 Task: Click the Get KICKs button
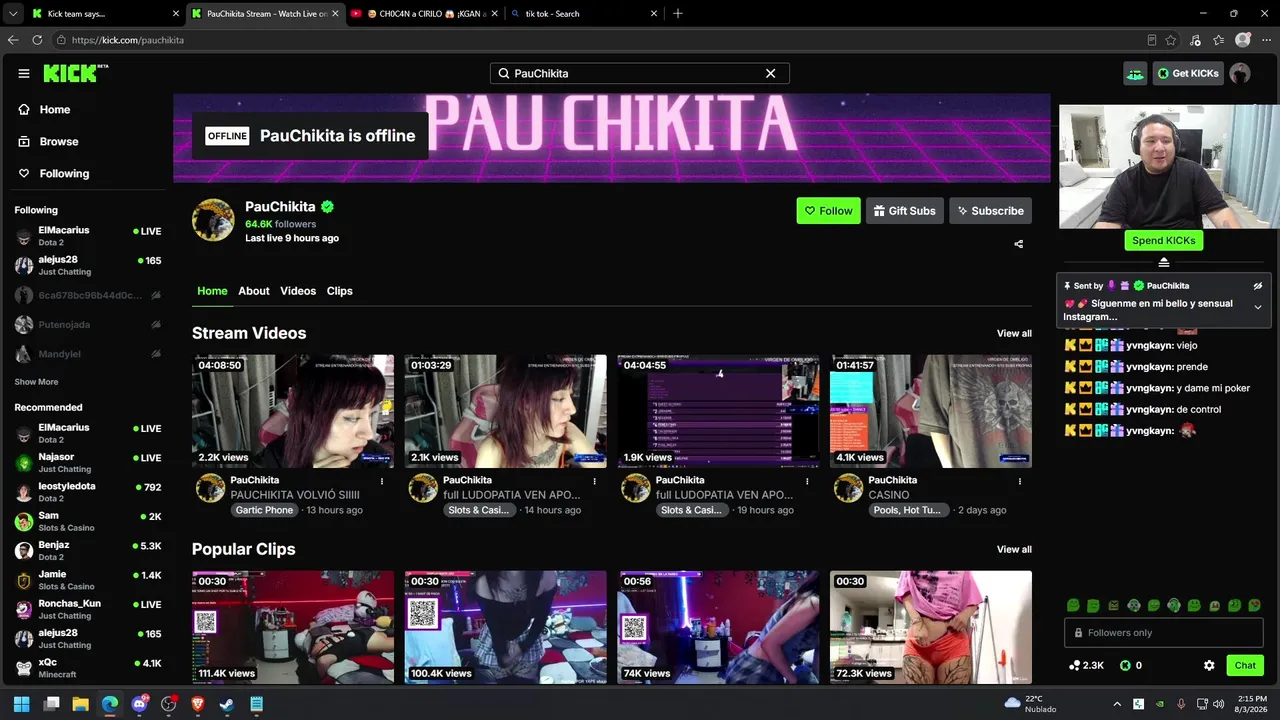tap(1188, 73)
